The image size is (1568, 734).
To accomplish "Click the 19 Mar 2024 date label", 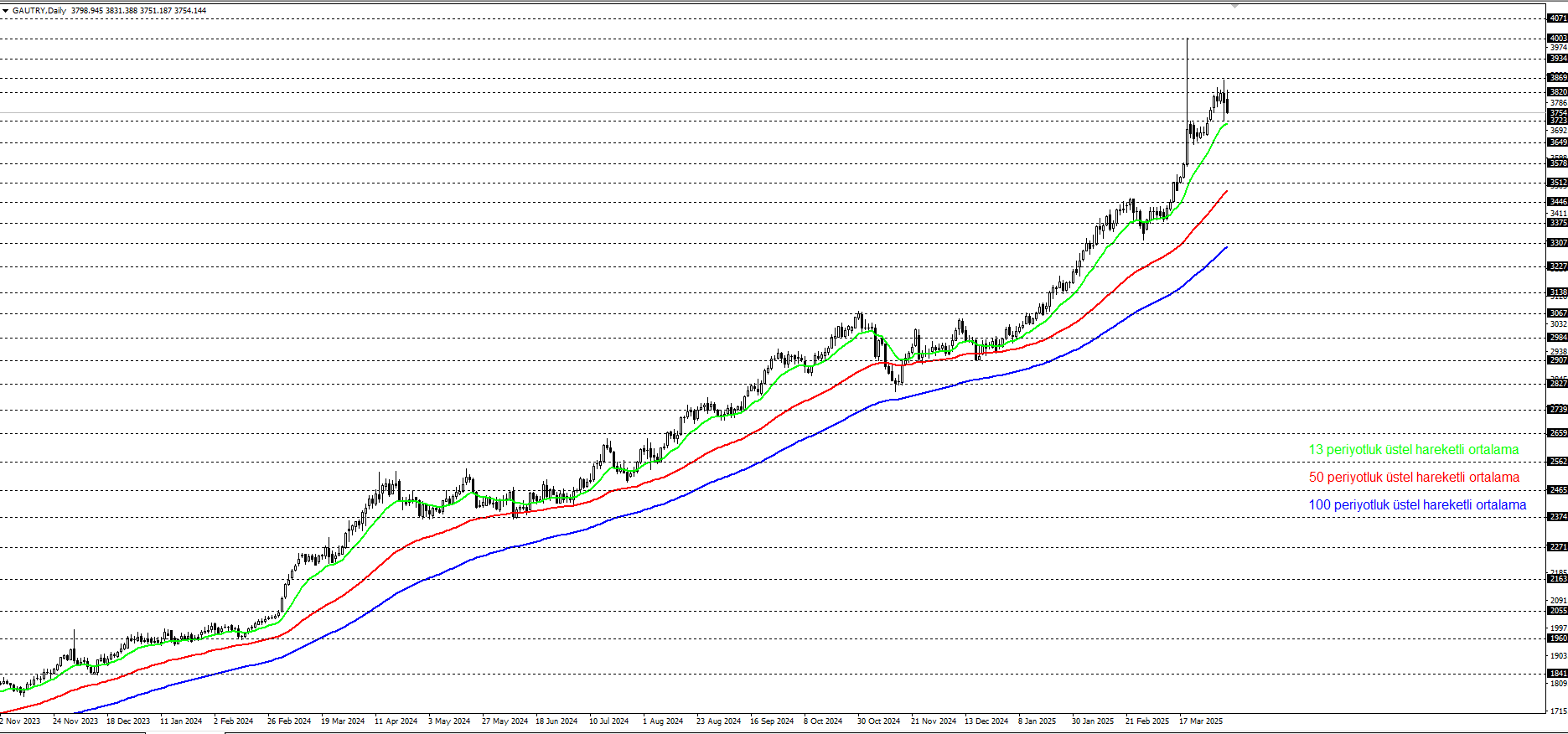I will tap(343, 721).
